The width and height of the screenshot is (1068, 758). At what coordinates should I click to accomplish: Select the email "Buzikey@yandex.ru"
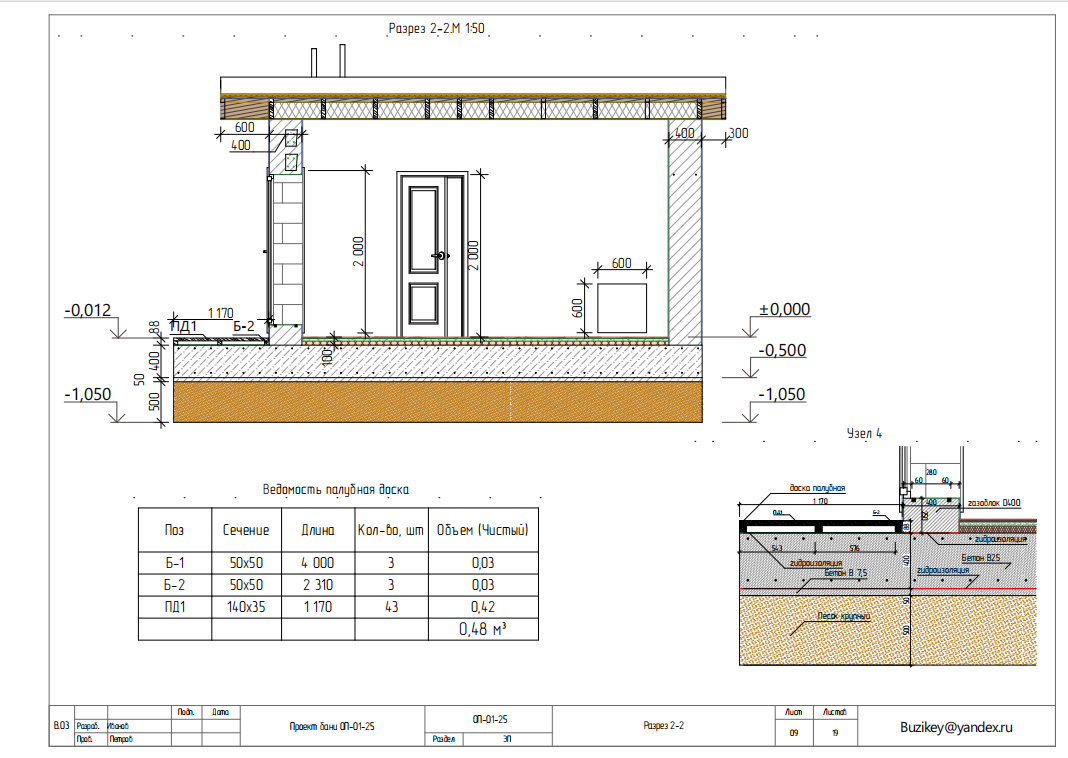coord(956,727)
